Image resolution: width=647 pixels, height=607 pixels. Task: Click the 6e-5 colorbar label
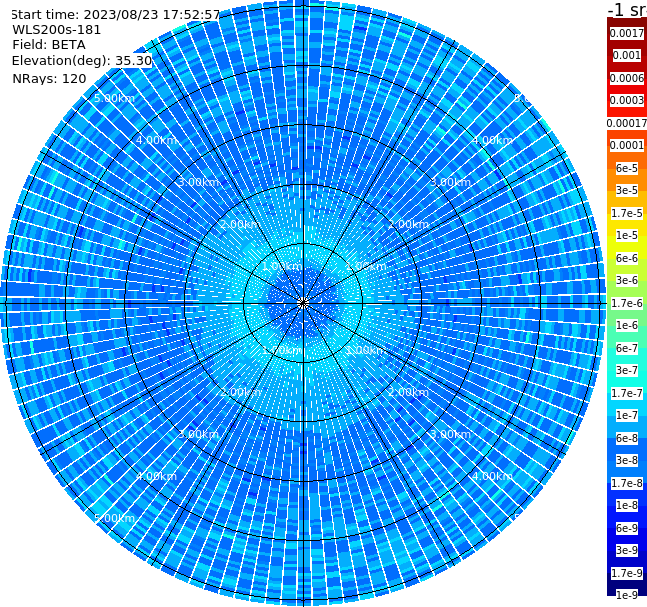627,168
